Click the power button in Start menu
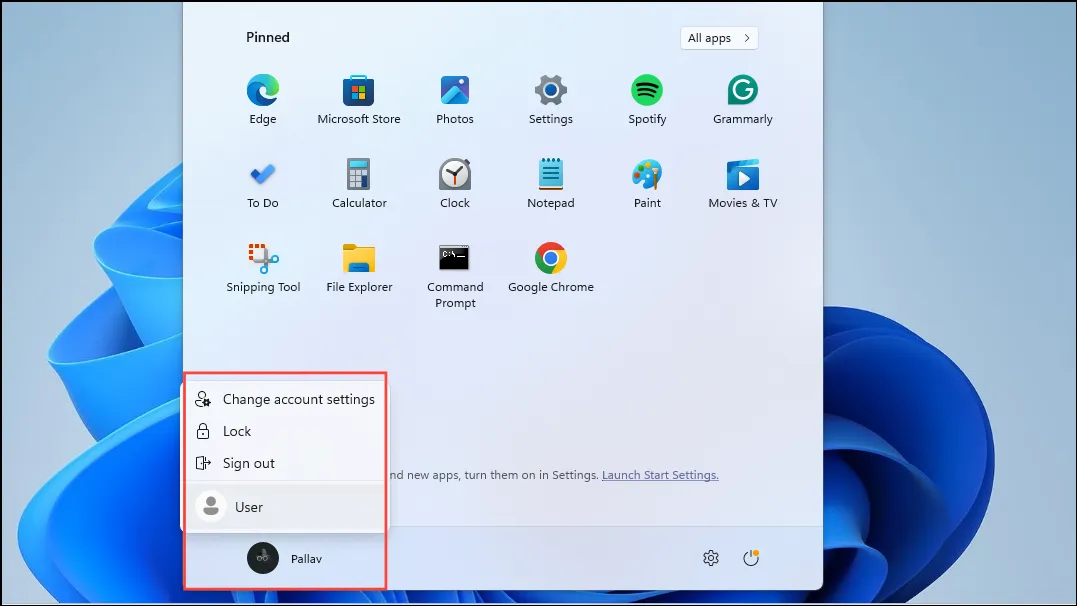The image size is (1077, 606). 751,558
